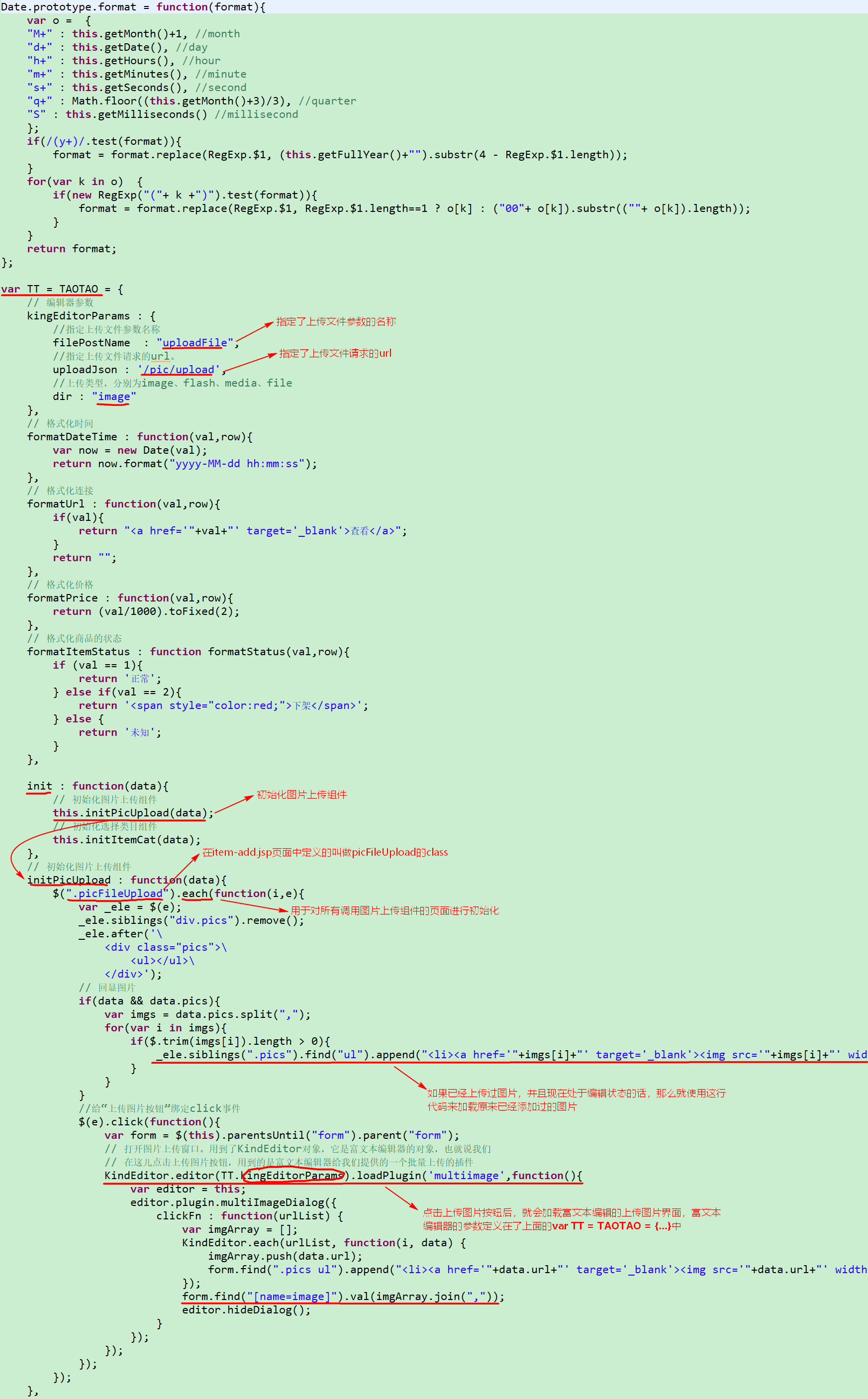Select the "//millisecond" comment
Screen dimensions: 868x1399
click(257, 114)
